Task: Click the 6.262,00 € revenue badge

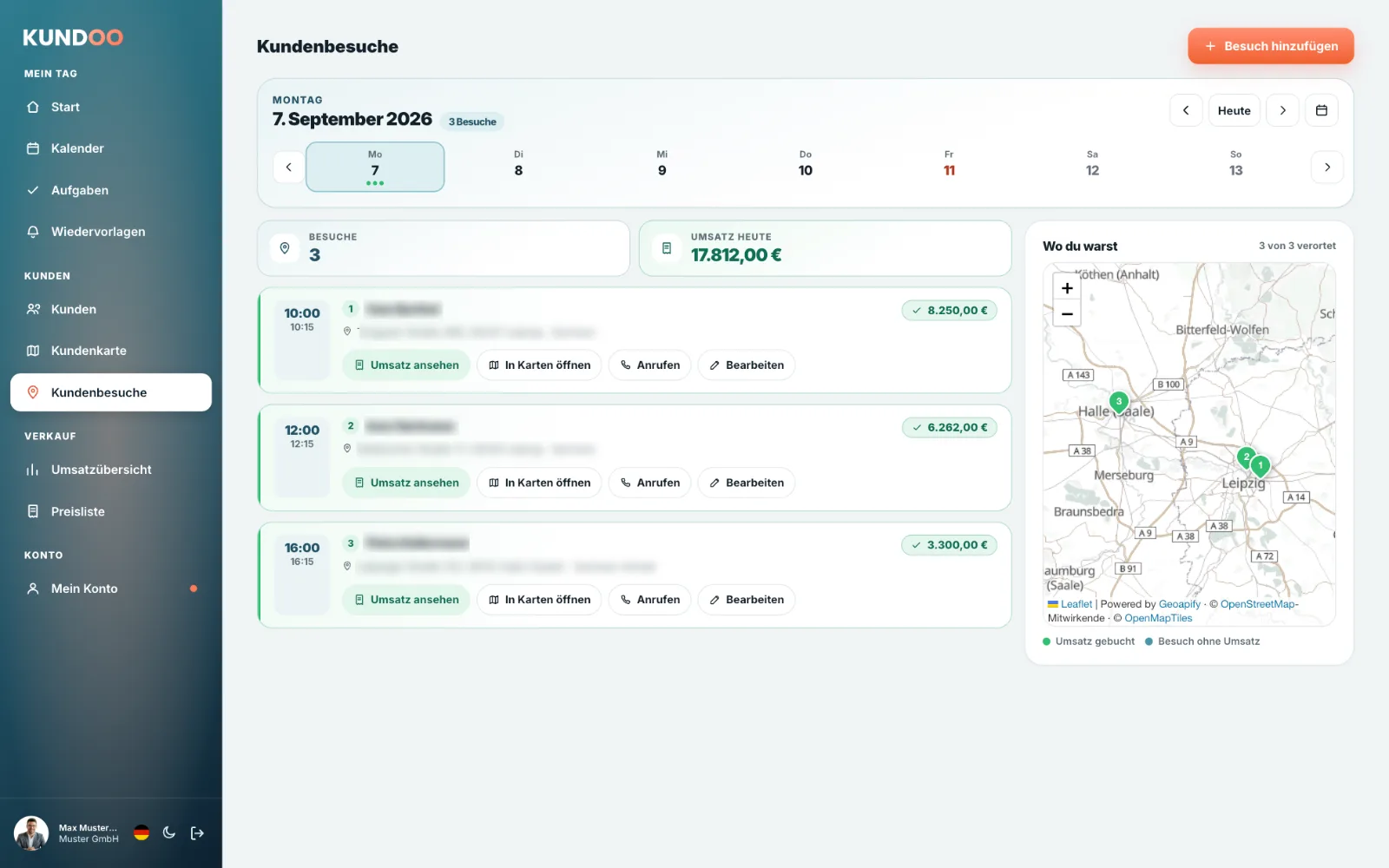Action: [x=949, y=427]
